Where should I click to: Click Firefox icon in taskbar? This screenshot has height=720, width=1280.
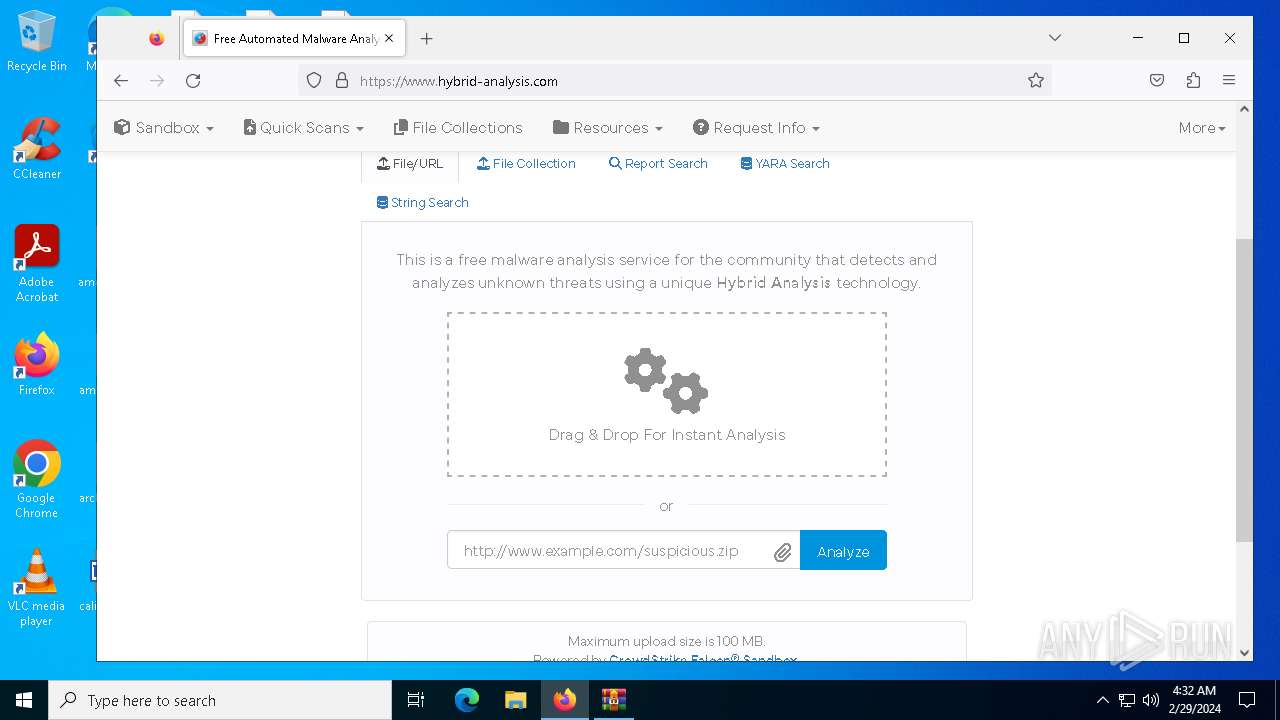pyautogui.click(x=565, y=700)
